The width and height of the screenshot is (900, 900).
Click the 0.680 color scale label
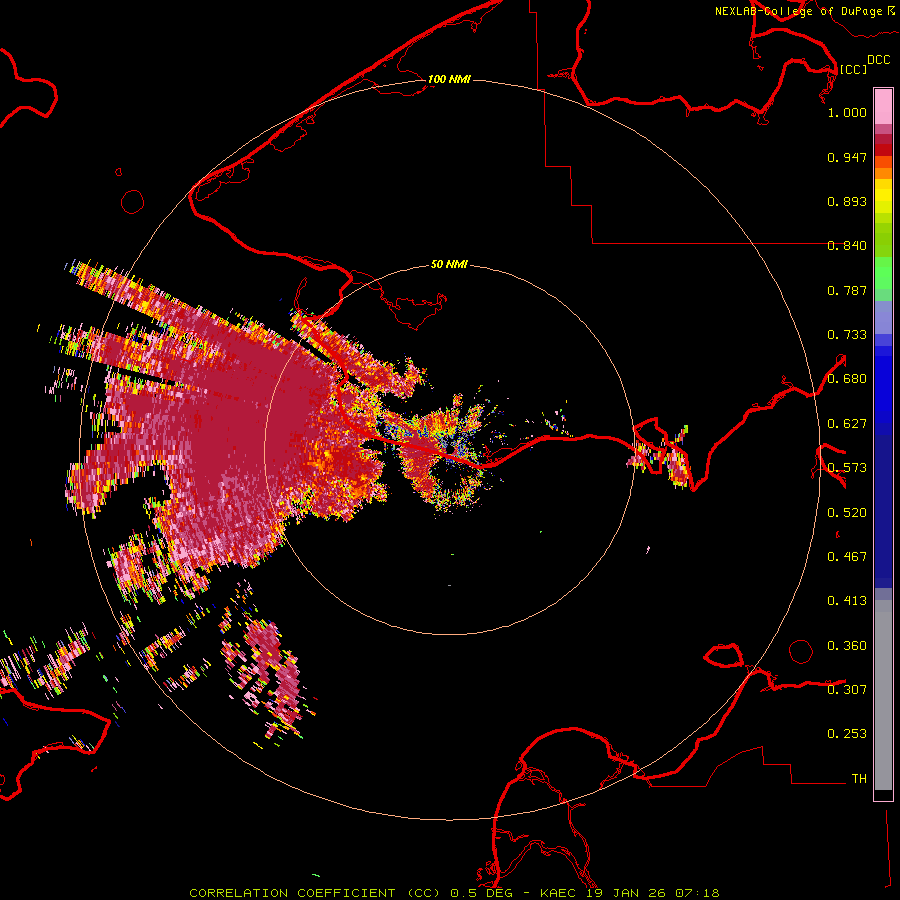(x=847, y=379)
